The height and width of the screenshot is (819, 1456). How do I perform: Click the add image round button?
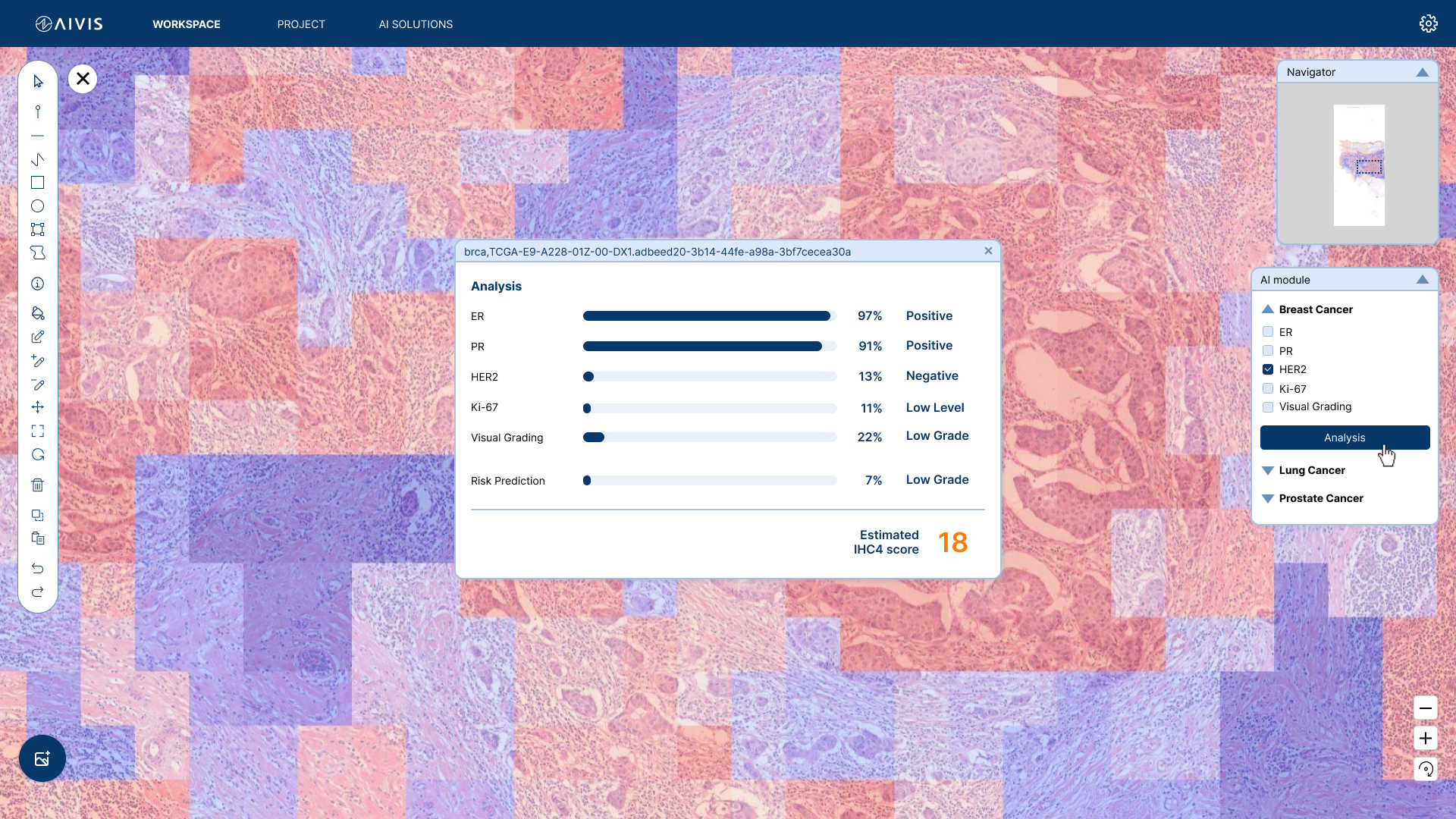point(42,758)
